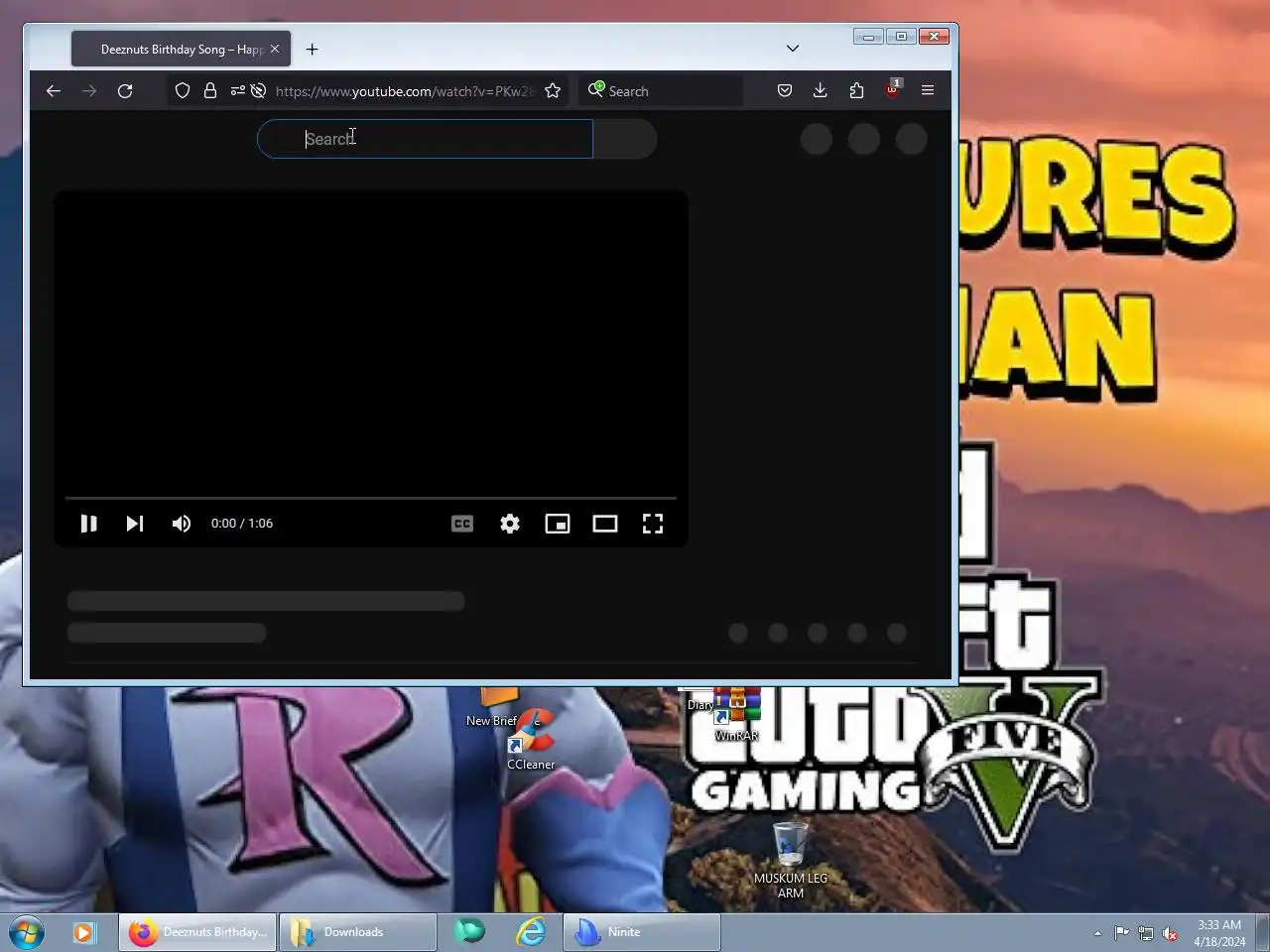Open Action Center flag icon

pos(1121,933)
